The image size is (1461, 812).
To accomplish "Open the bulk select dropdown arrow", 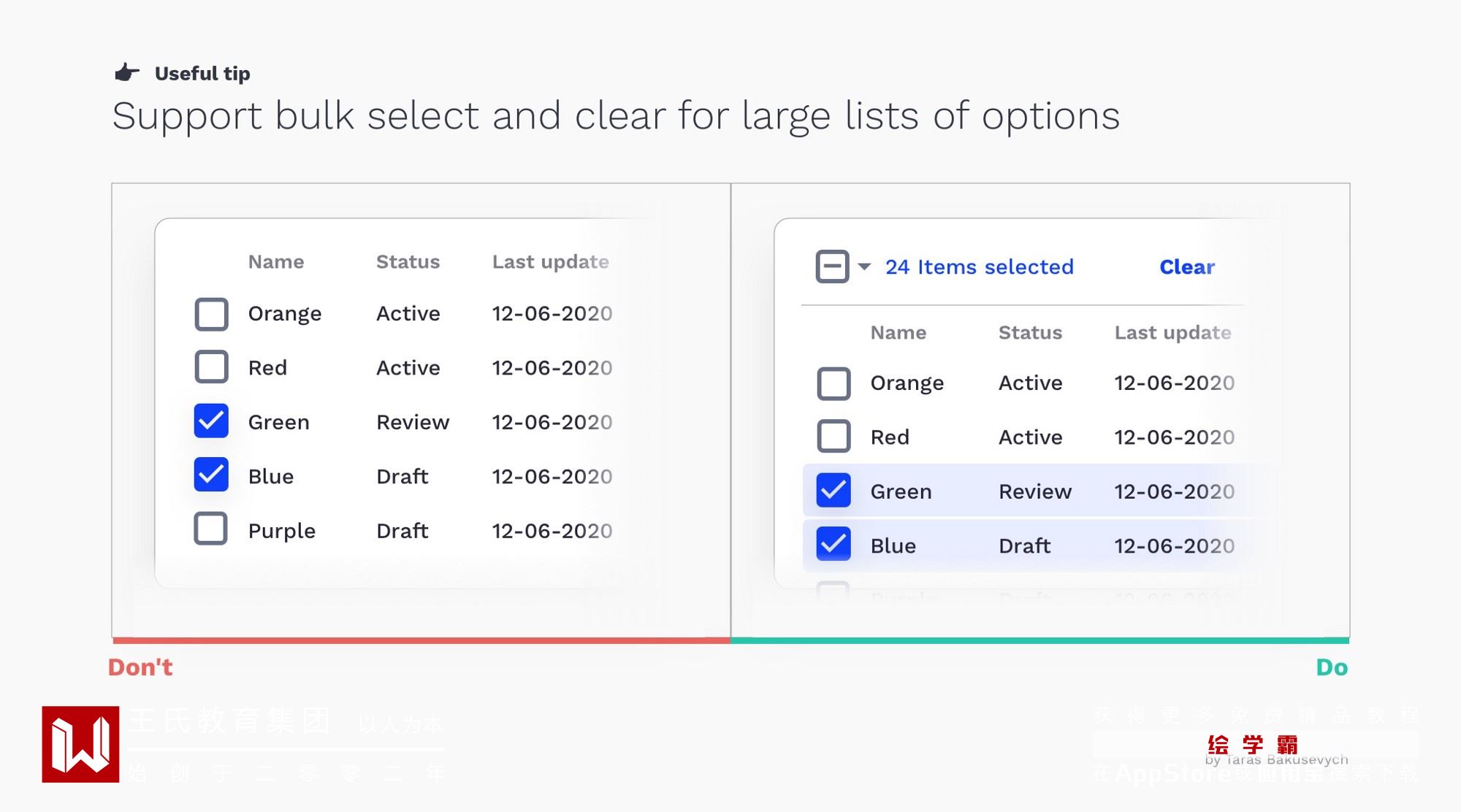I will click(864, 267).
